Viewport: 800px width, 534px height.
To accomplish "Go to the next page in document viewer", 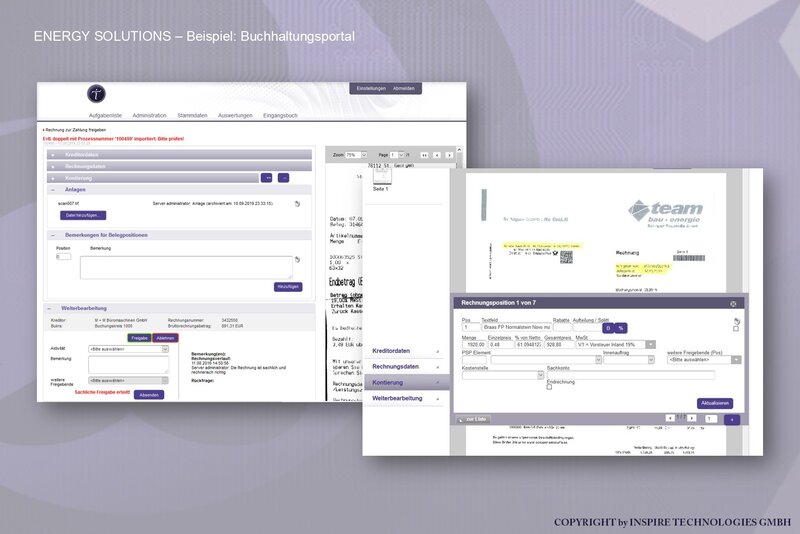I will [449, 155].
